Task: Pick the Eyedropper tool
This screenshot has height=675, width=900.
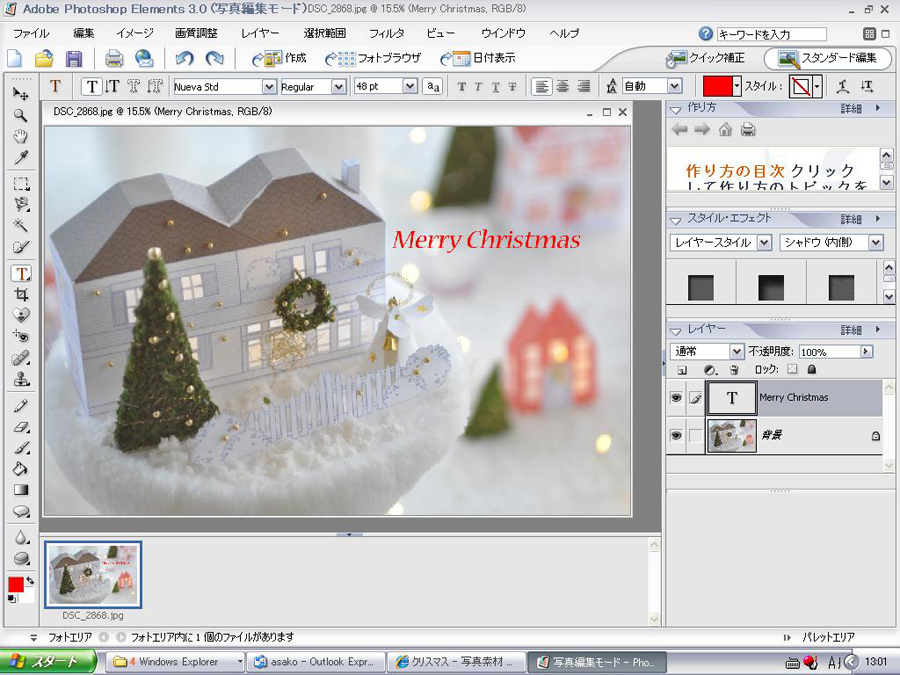Action: tap(20, 157)
